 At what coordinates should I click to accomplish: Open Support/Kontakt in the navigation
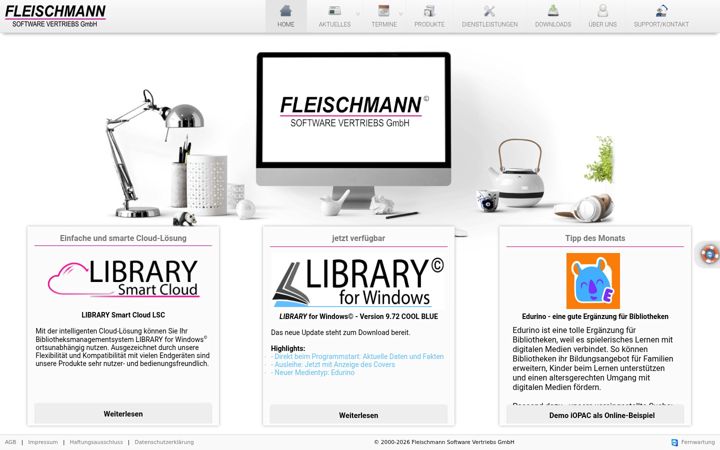[661, 16]
